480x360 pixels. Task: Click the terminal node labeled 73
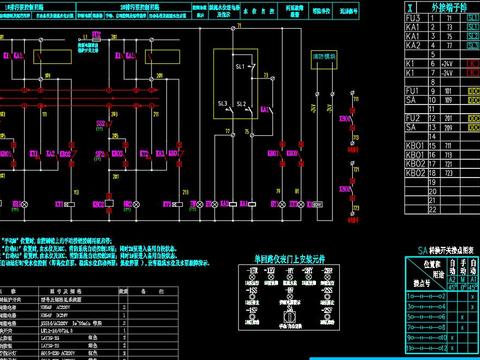tap(272, 79)
